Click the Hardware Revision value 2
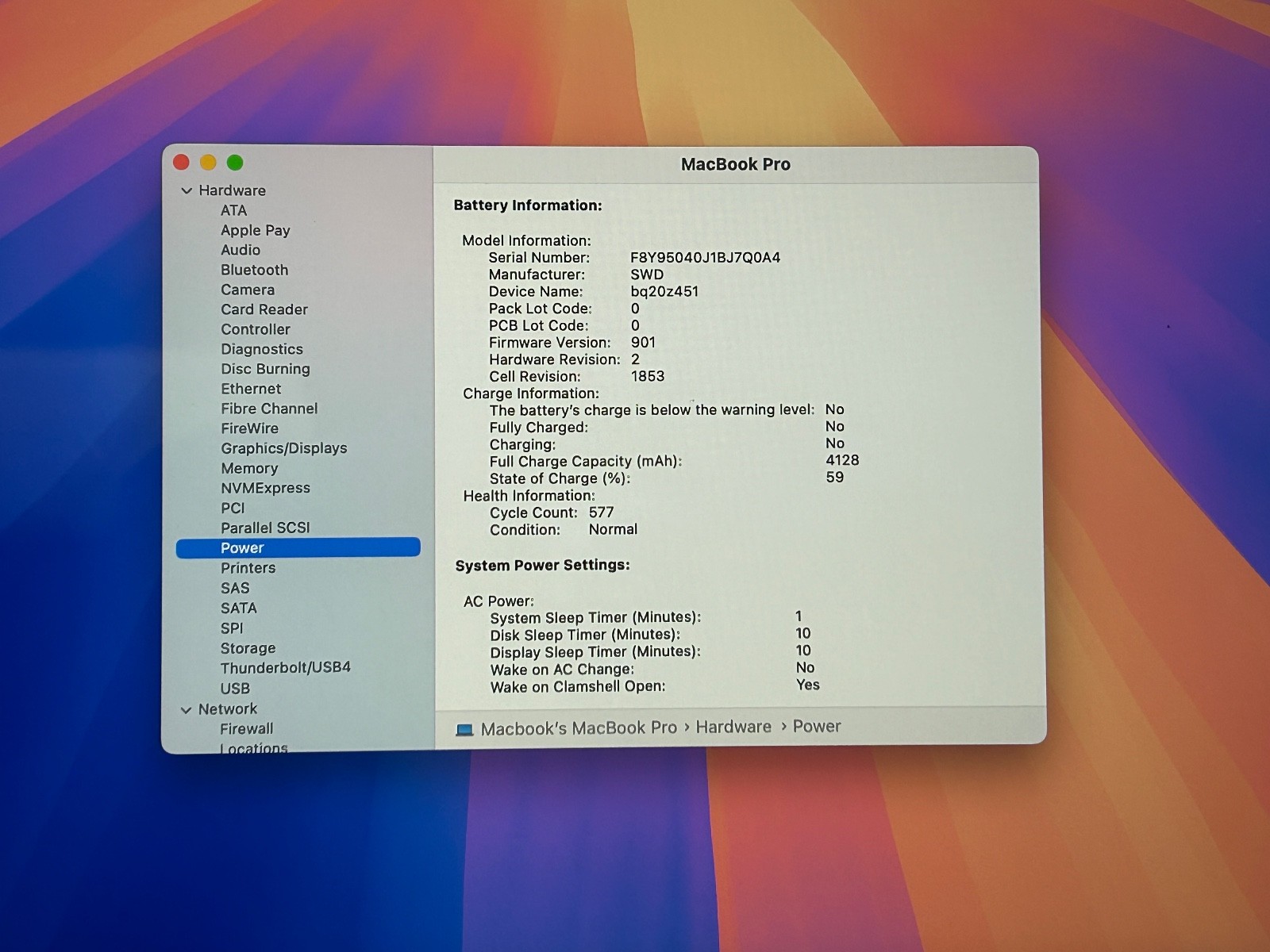This screenshot has width=1270, height=952. 635,359
